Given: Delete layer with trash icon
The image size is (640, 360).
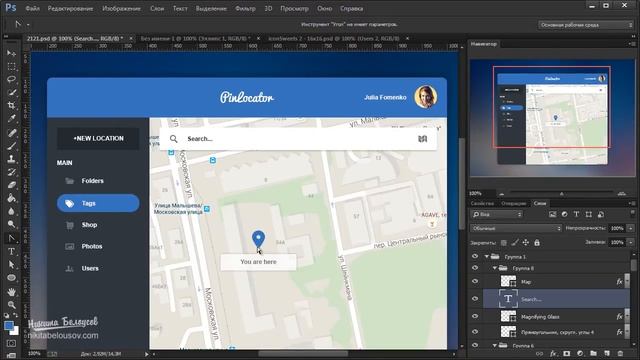Looking at the screenshot, I should point(620,353).
